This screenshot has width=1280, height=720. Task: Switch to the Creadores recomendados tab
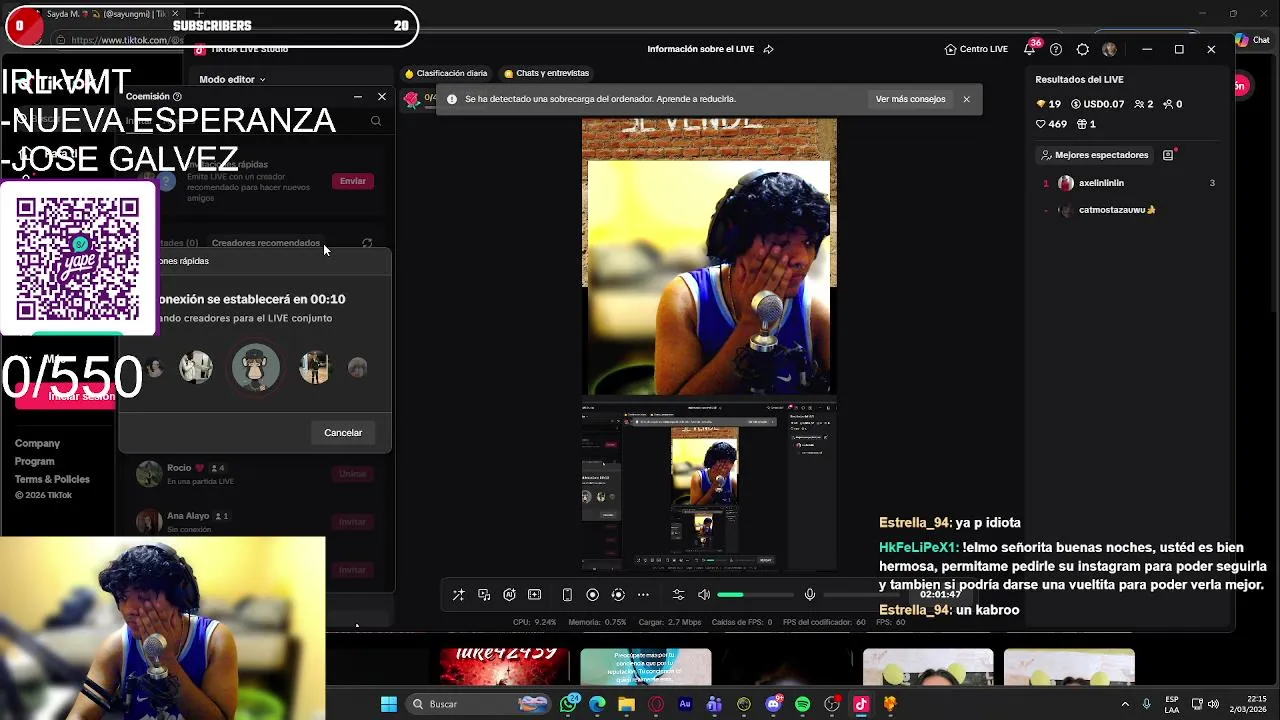point(266,243)
